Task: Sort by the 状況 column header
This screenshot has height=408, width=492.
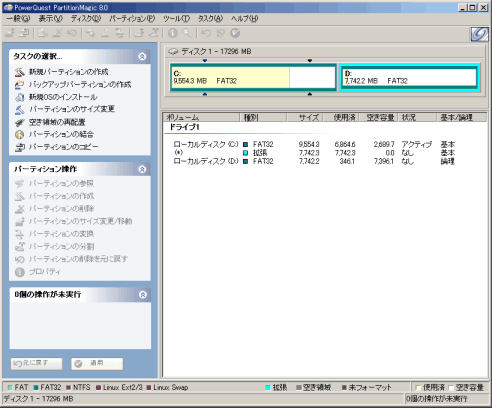Action: (417, 117)
